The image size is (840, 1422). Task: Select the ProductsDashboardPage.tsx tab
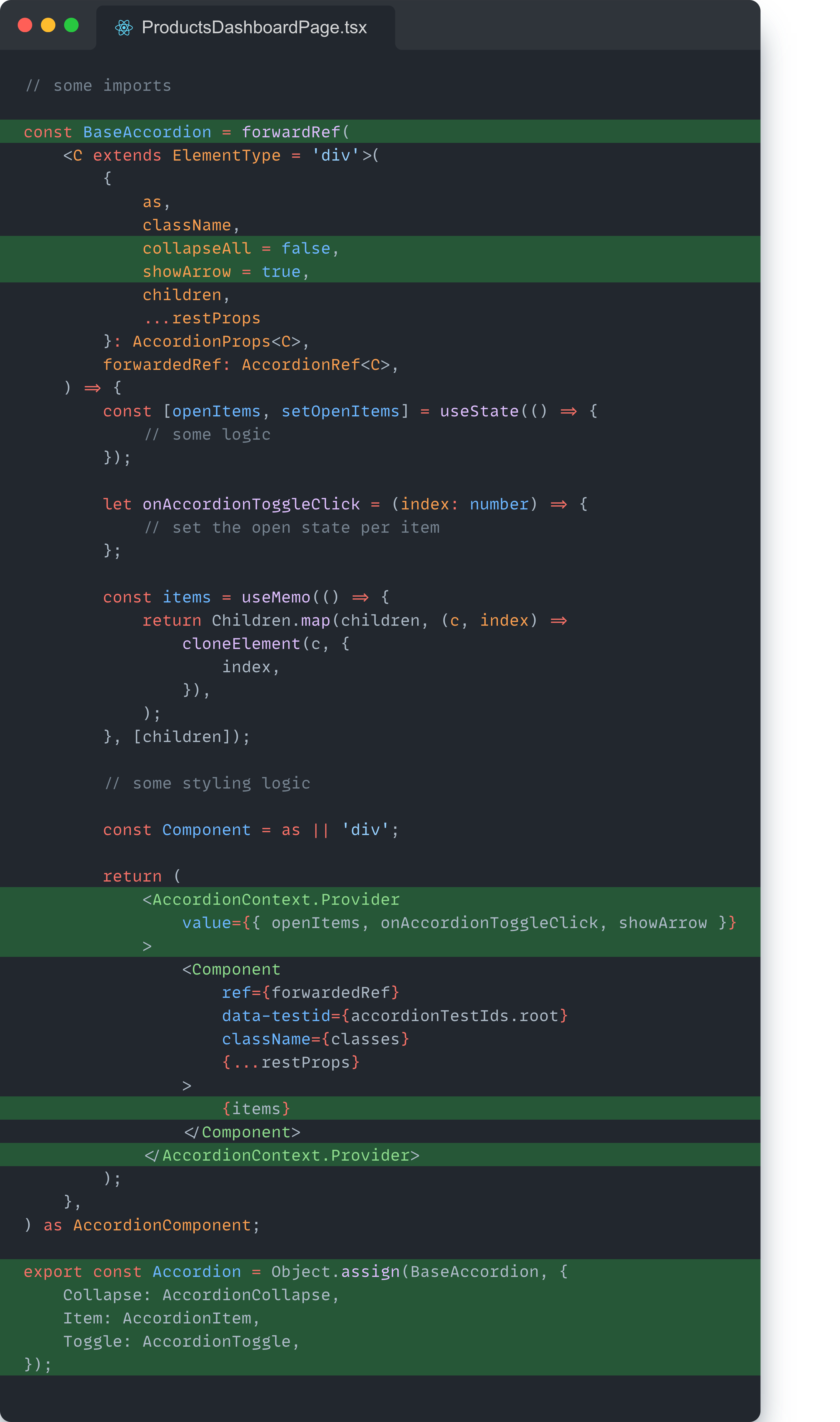pyautogui.click(x=246, y=27)
